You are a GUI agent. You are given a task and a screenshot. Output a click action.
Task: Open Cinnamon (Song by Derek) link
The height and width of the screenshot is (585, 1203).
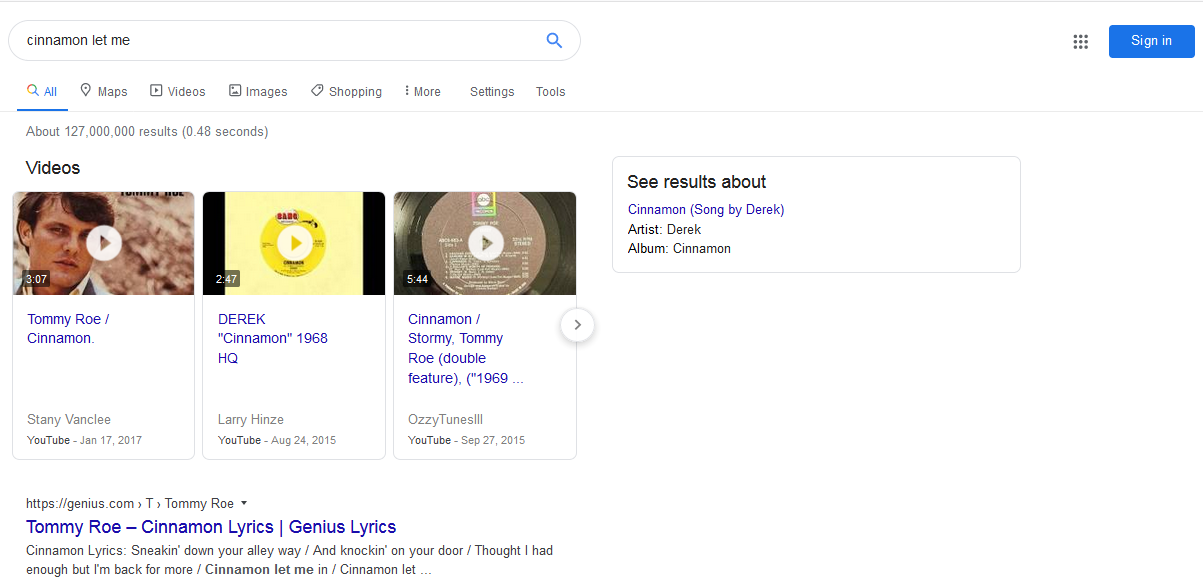coord(706,209)
